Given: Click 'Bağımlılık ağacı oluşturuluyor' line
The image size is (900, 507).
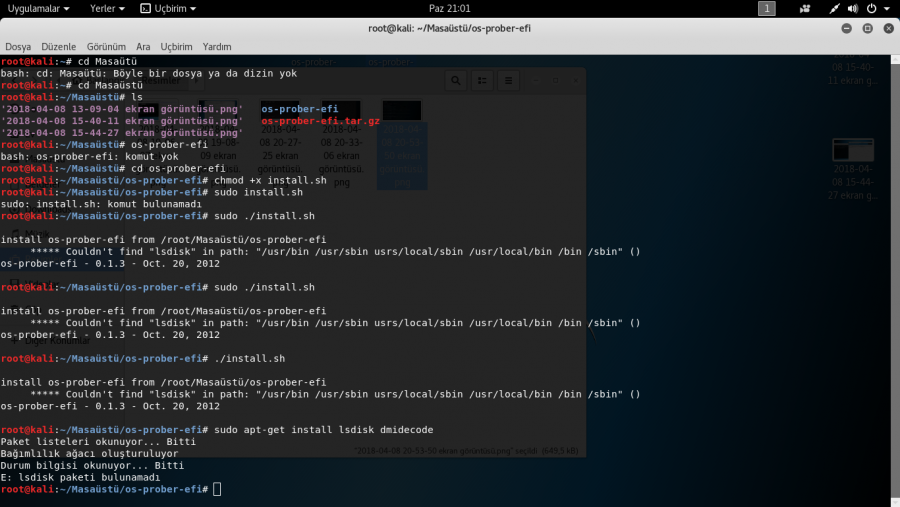Looking at the screenshot, I should pos(89,454).
